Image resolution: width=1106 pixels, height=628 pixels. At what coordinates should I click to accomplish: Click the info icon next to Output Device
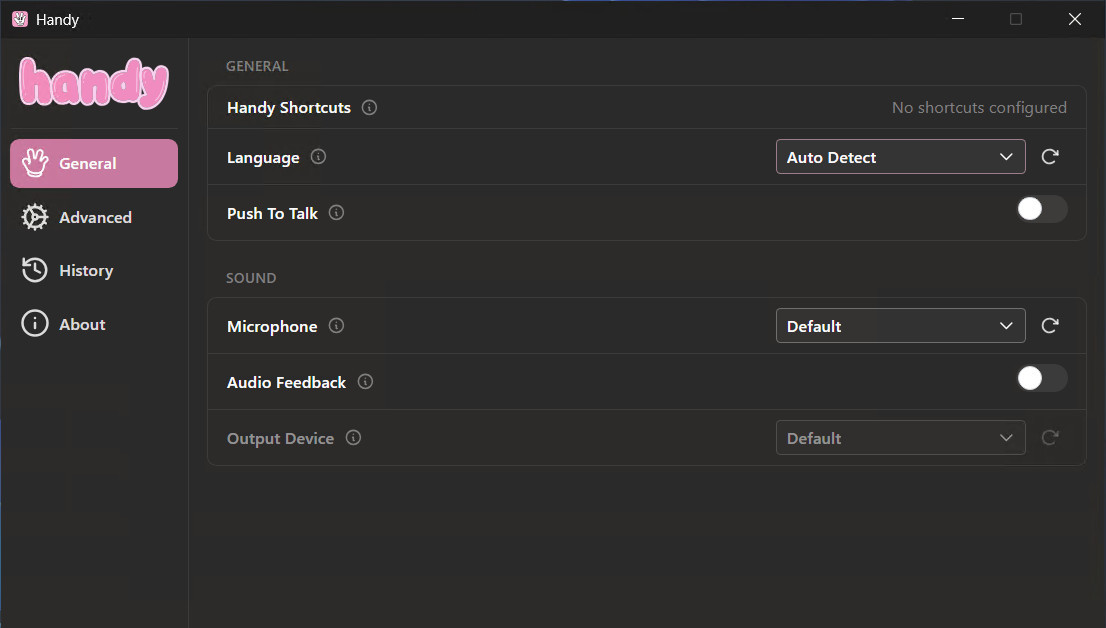click(x=353, y=438)
